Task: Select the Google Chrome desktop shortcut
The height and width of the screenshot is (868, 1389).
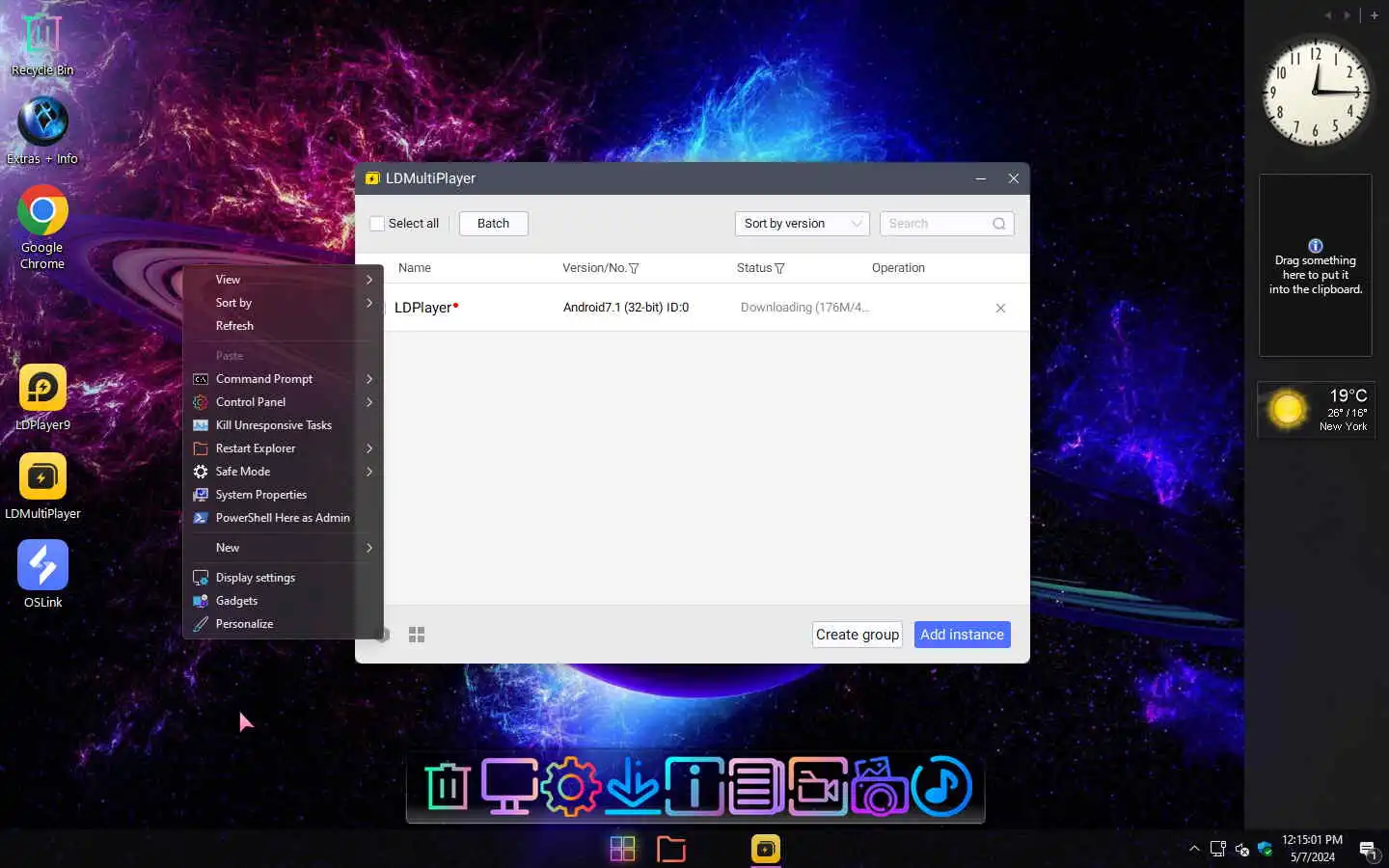Action: click(x=42, y=228)
